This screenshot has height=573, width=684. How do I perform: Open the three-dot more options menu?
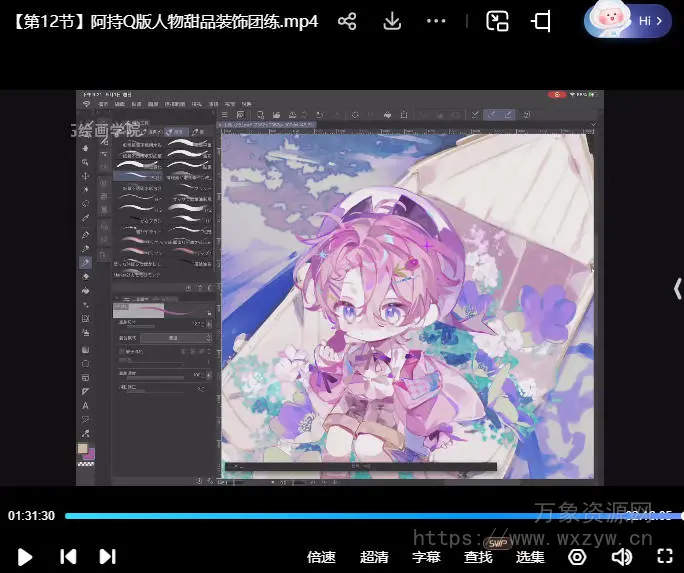[436, 21]
